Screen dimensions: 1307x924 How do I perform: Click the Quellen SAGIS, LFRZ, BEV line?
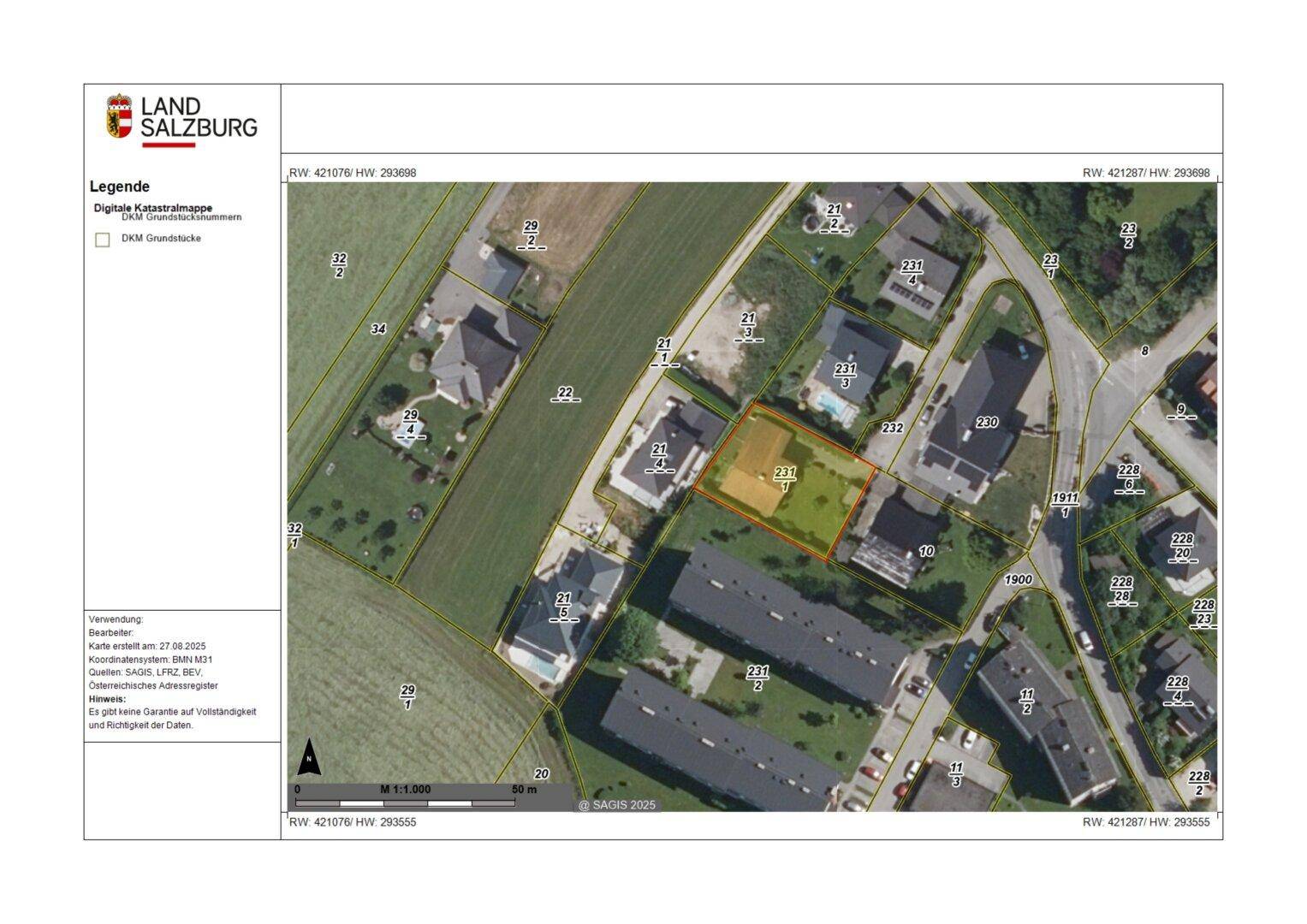coord(146,672)
